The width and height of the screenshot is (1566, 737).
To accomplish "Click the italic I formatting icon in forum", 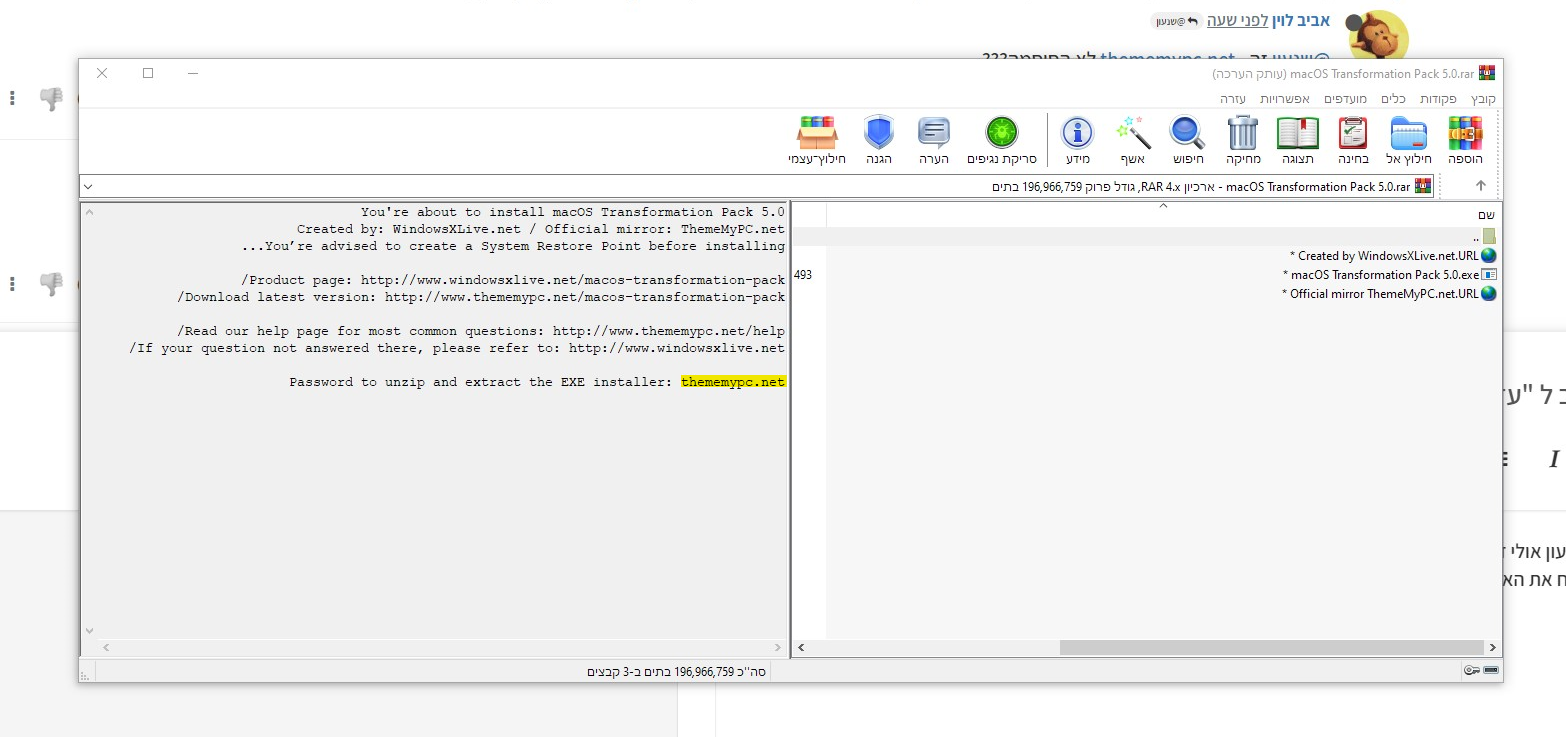I will point(1554,459).
